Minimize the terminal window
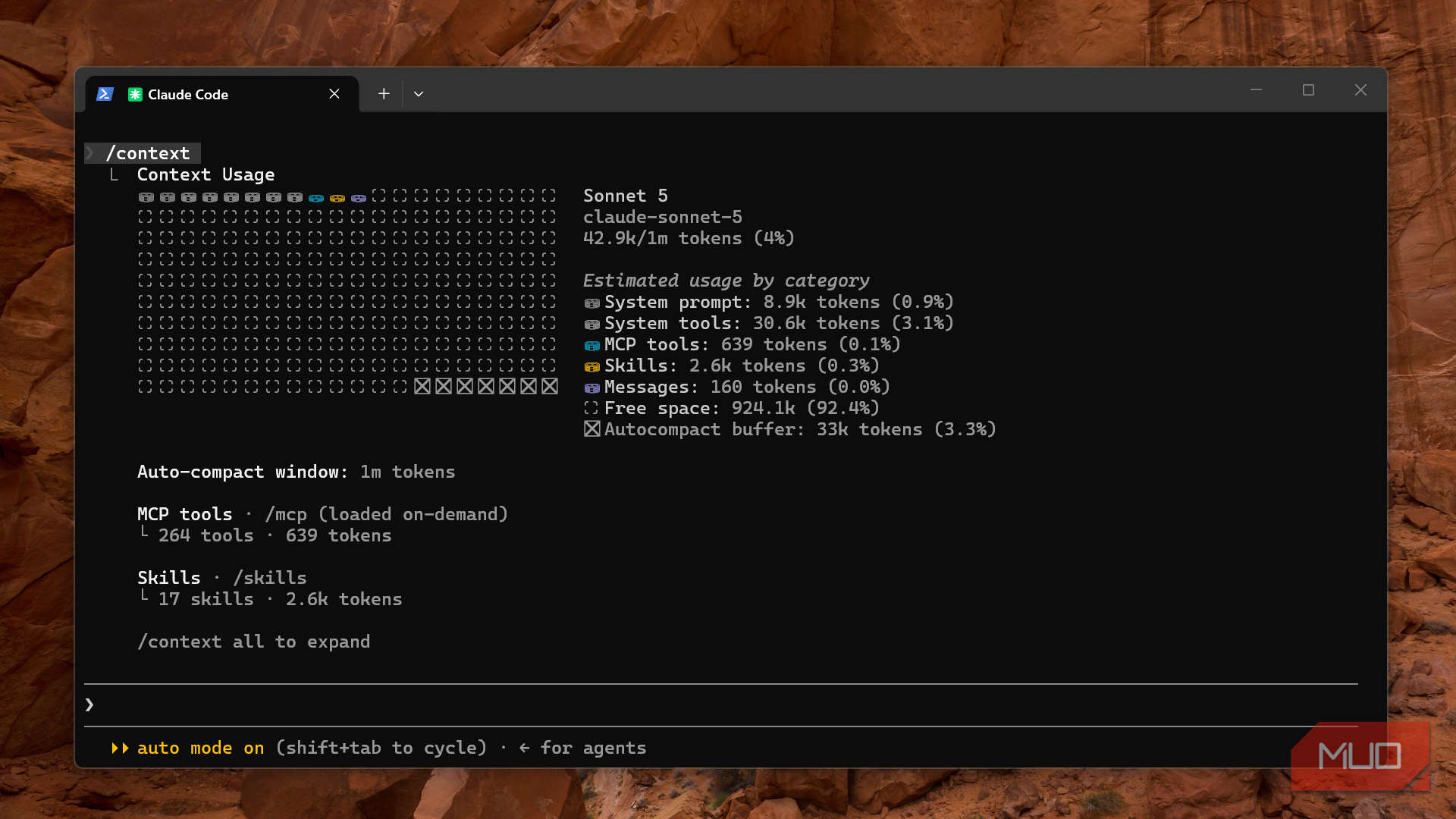The height and width of the screenshot is (819, 1456). pyautogui.click(x=1256, y=90)
